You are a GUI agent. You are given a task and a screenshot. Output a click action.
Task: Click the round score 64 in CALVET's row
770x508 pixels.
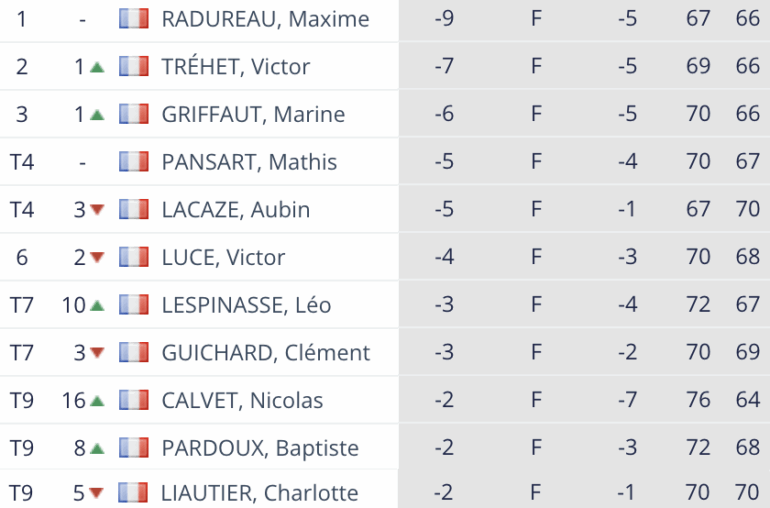pos(747,401)
